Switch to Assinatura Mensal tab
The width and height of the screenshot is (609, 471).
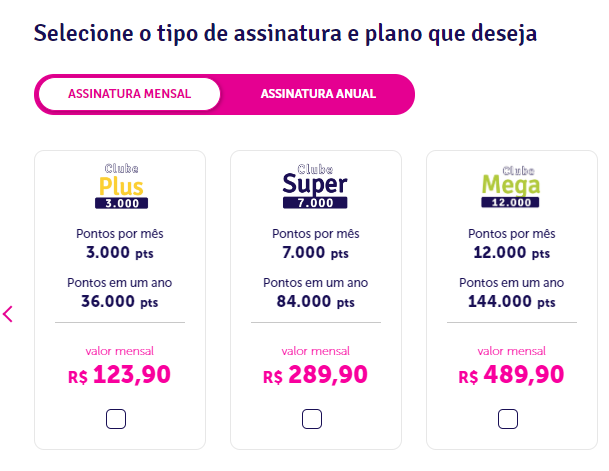click(129, 94)
